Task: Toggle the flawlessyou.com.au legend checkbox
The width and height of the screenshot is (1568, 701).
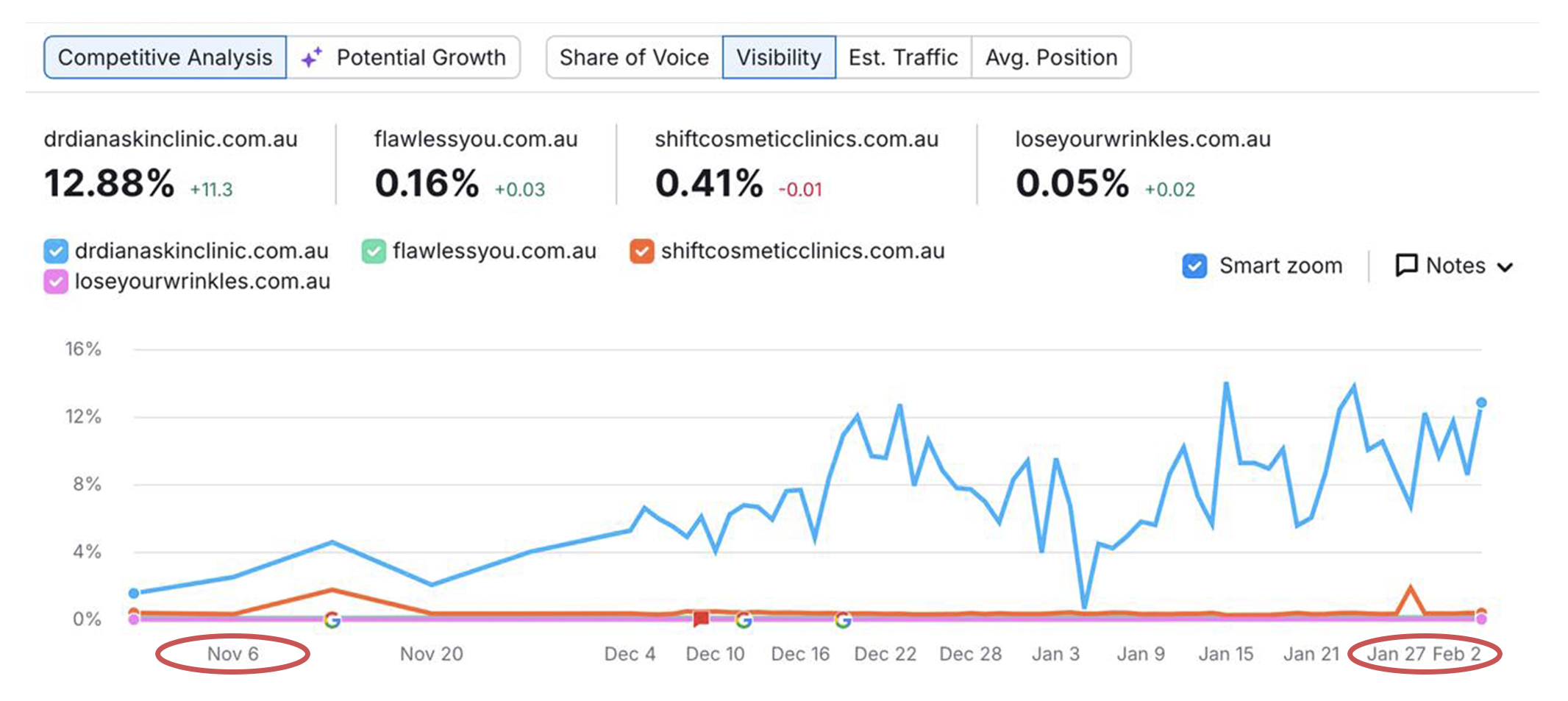Action: tap(374, 251)
